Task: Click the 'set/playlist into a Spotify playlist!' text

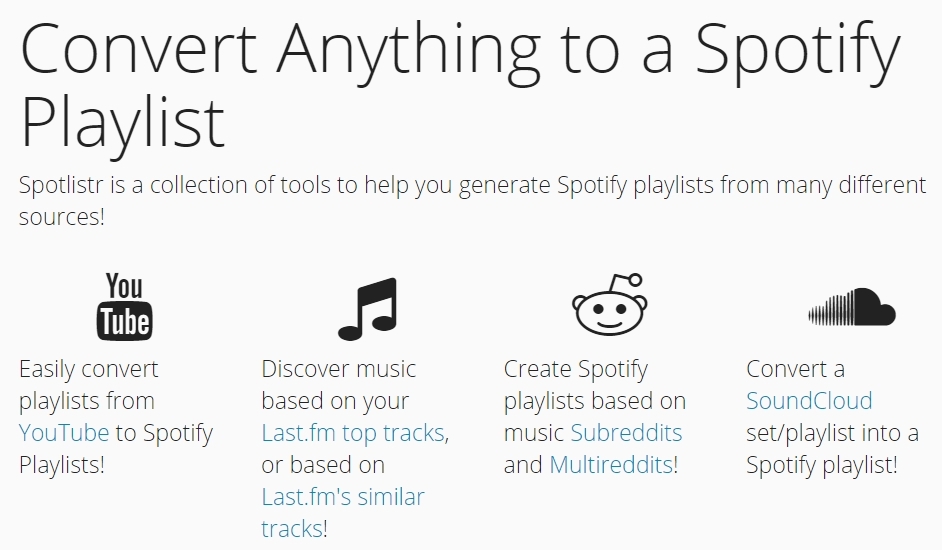Action: click(832, 449)
